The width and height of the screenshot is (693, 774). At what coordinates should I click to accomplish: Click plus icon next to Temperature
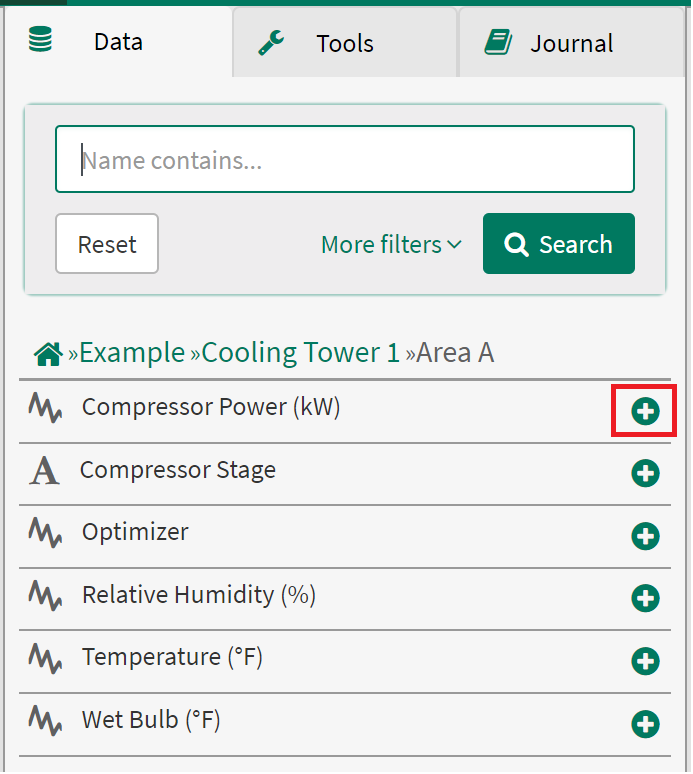click(645, 661)
